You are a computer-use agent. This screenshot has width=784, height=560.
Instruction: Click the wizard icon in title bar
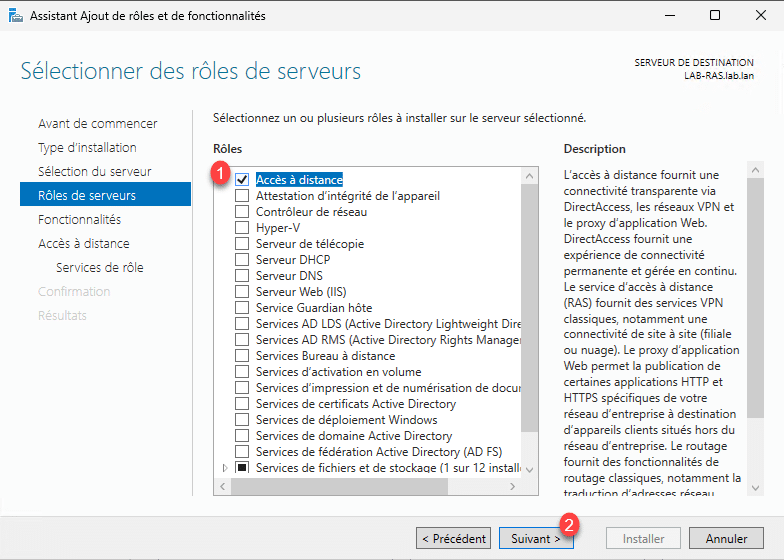14,15
